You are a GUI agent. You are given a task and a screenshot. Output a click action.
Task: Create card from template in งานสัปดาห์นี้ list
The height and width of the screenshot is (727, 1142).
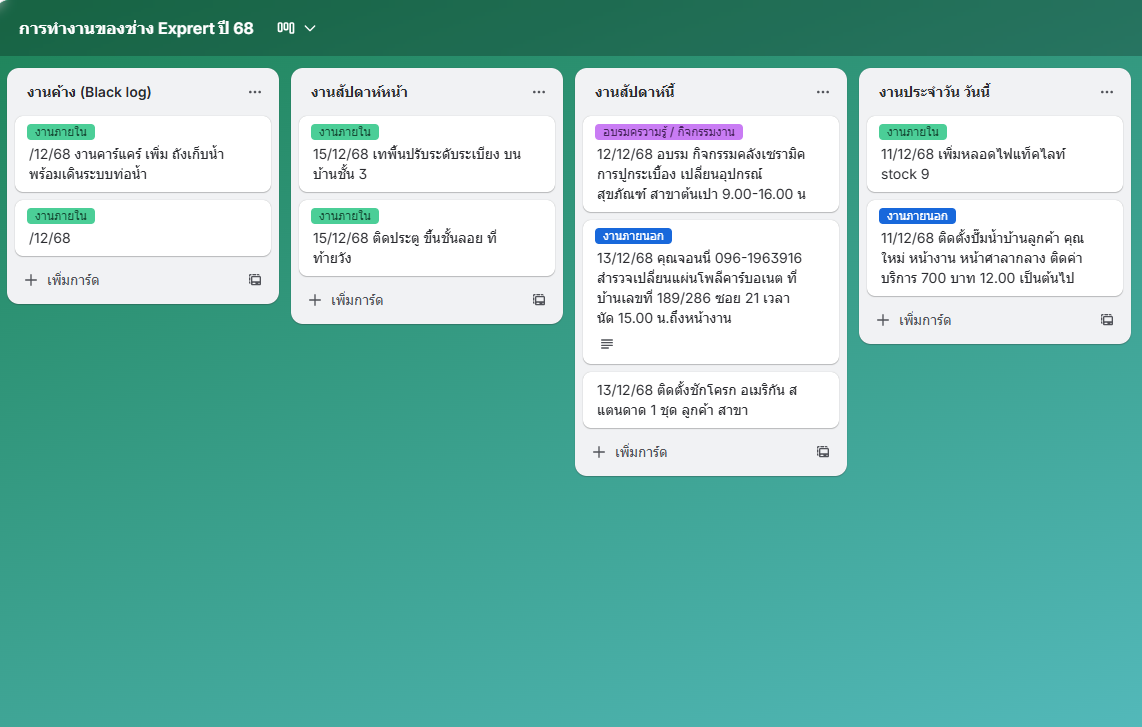[823, 452]
